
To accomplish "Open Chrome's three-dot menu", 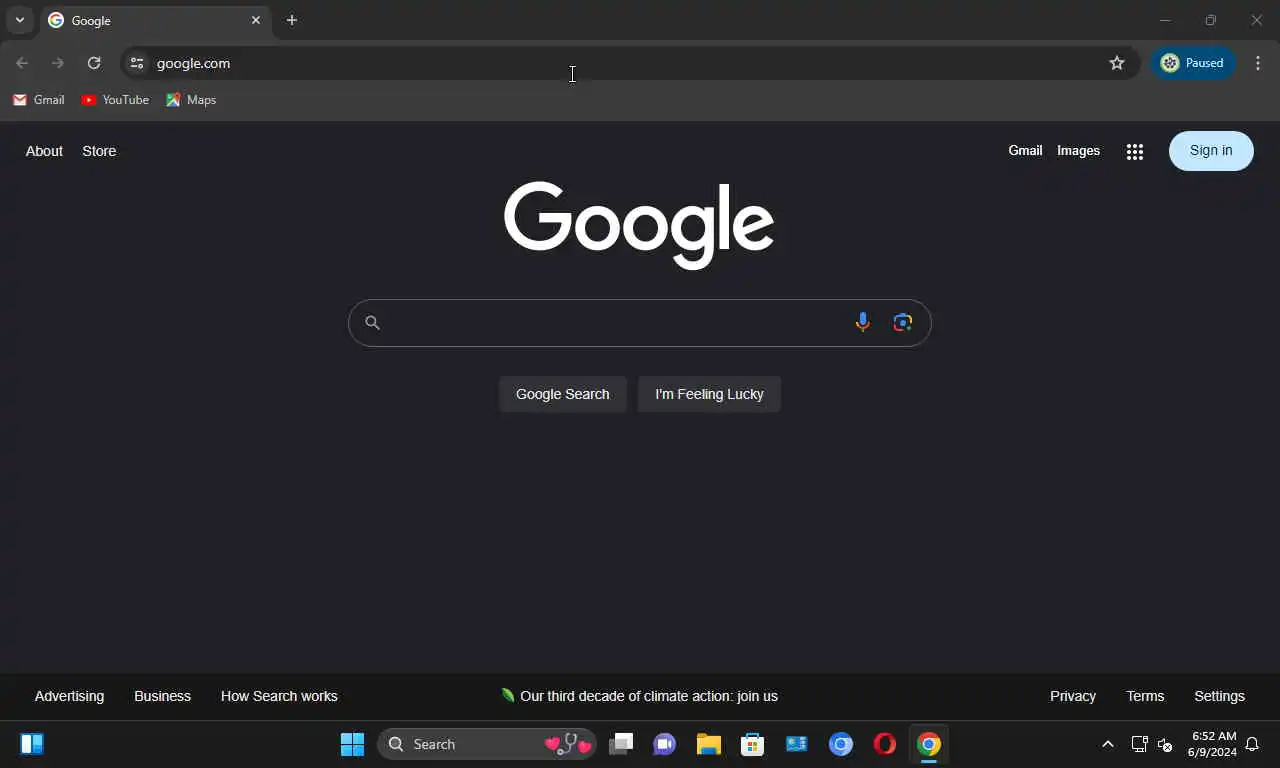I will pyautogui.click(x=1258, y=63).
